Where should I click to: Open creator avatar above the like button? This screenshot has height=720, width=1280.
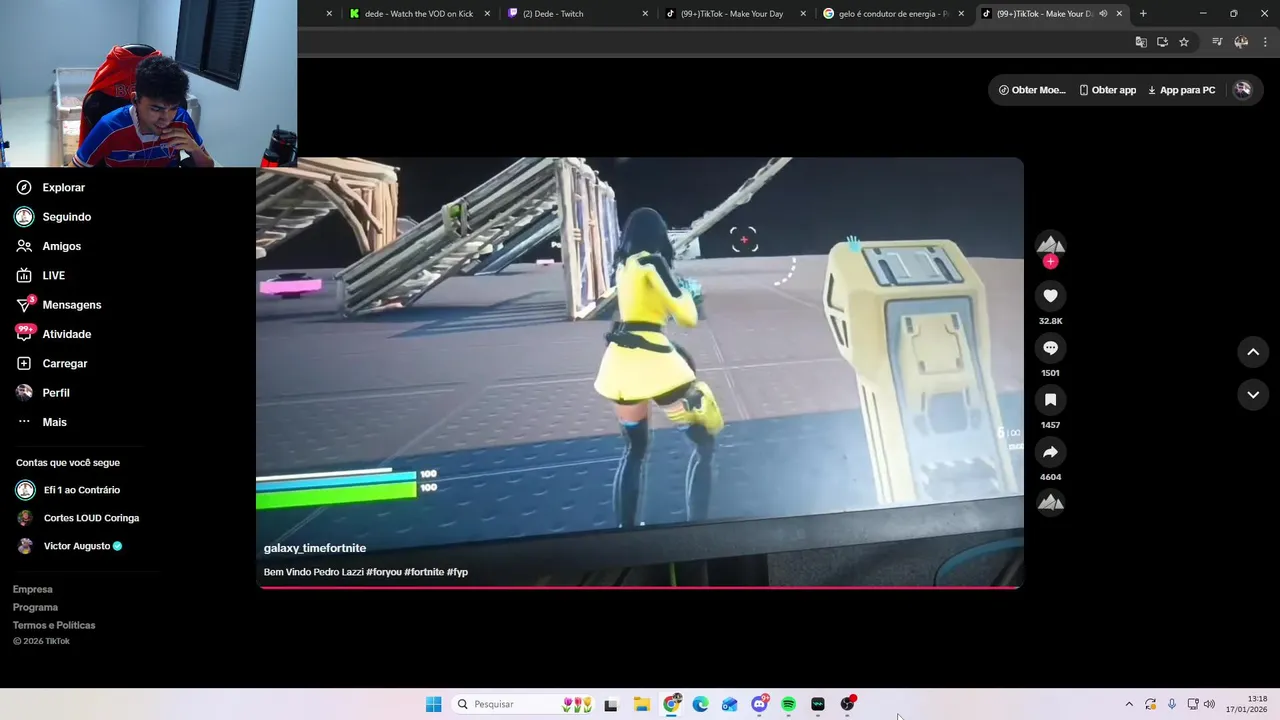click(1050, 243)
